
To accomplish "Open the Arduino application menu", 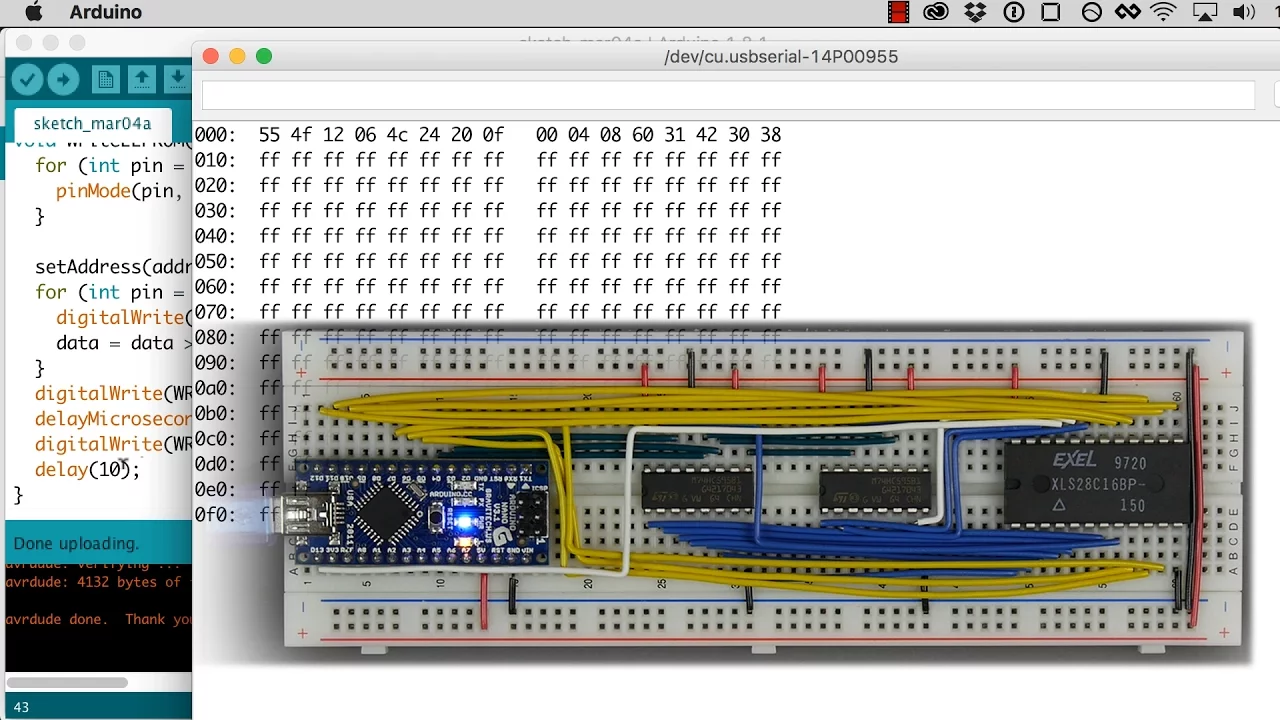I will click(x=106, y=12).
